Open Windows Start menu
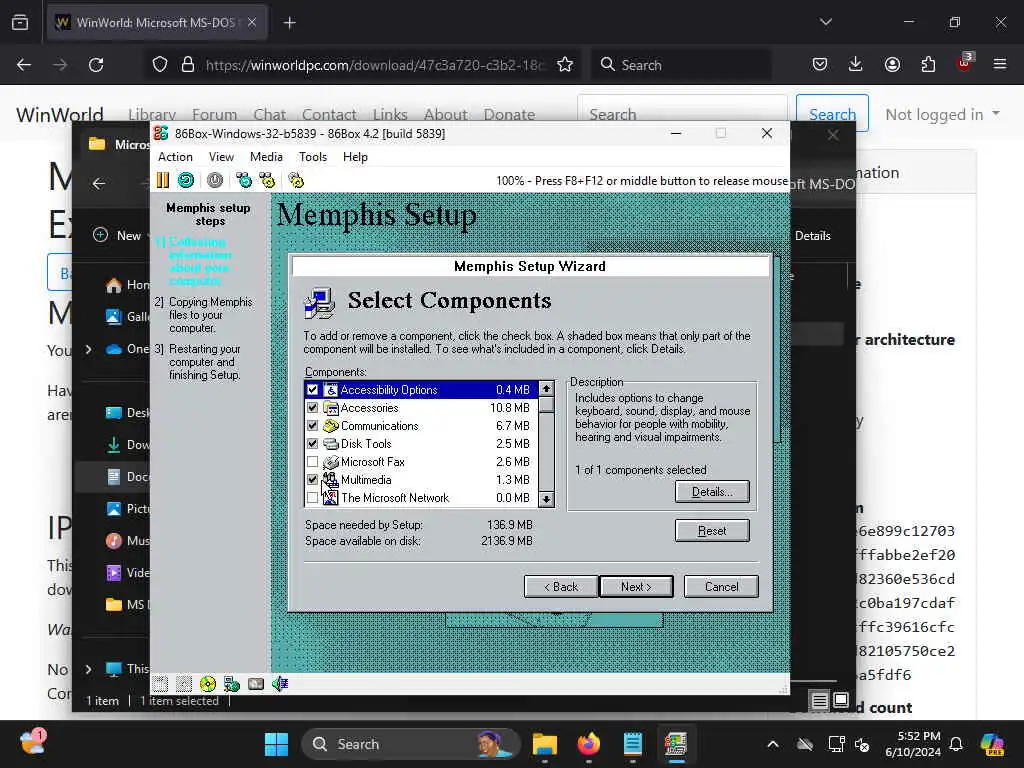The height and width of the screenshot is (768, 1024). point(276,744)
